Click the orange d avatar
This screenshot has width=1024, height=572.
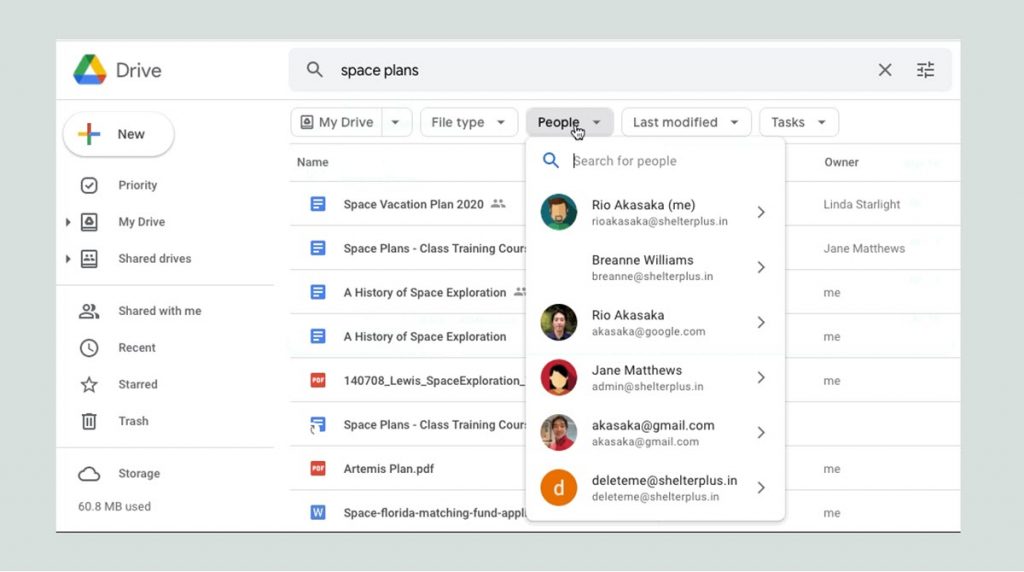pyautogui.click(x=558, y=488)
